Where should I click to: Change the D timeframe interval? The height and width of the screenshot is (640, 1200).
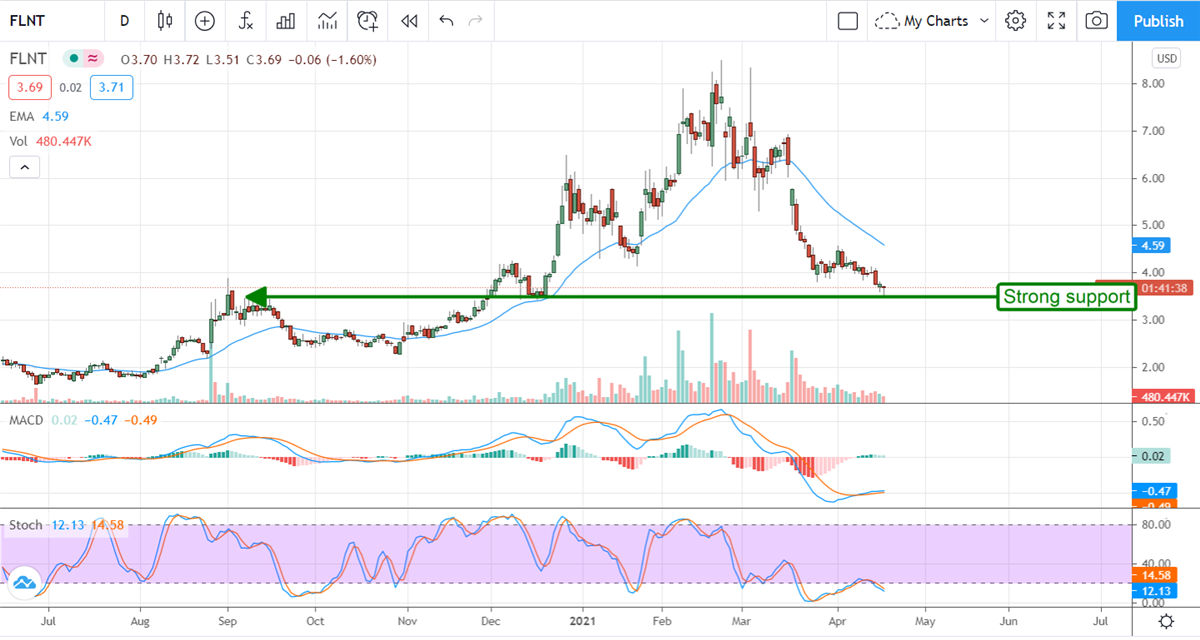[x=124, y=20]
